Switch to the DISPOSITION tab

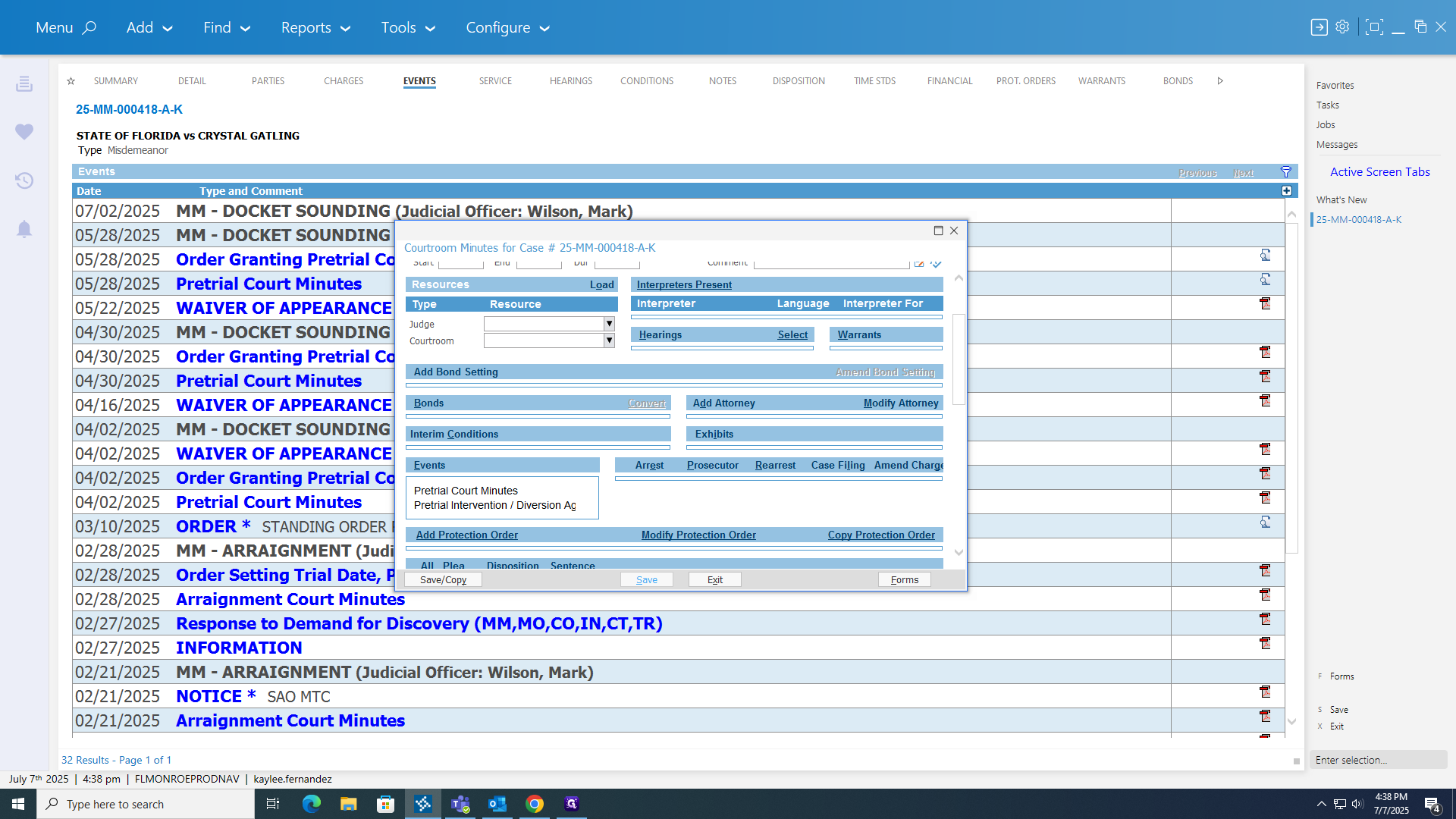[x=799, y=81]
